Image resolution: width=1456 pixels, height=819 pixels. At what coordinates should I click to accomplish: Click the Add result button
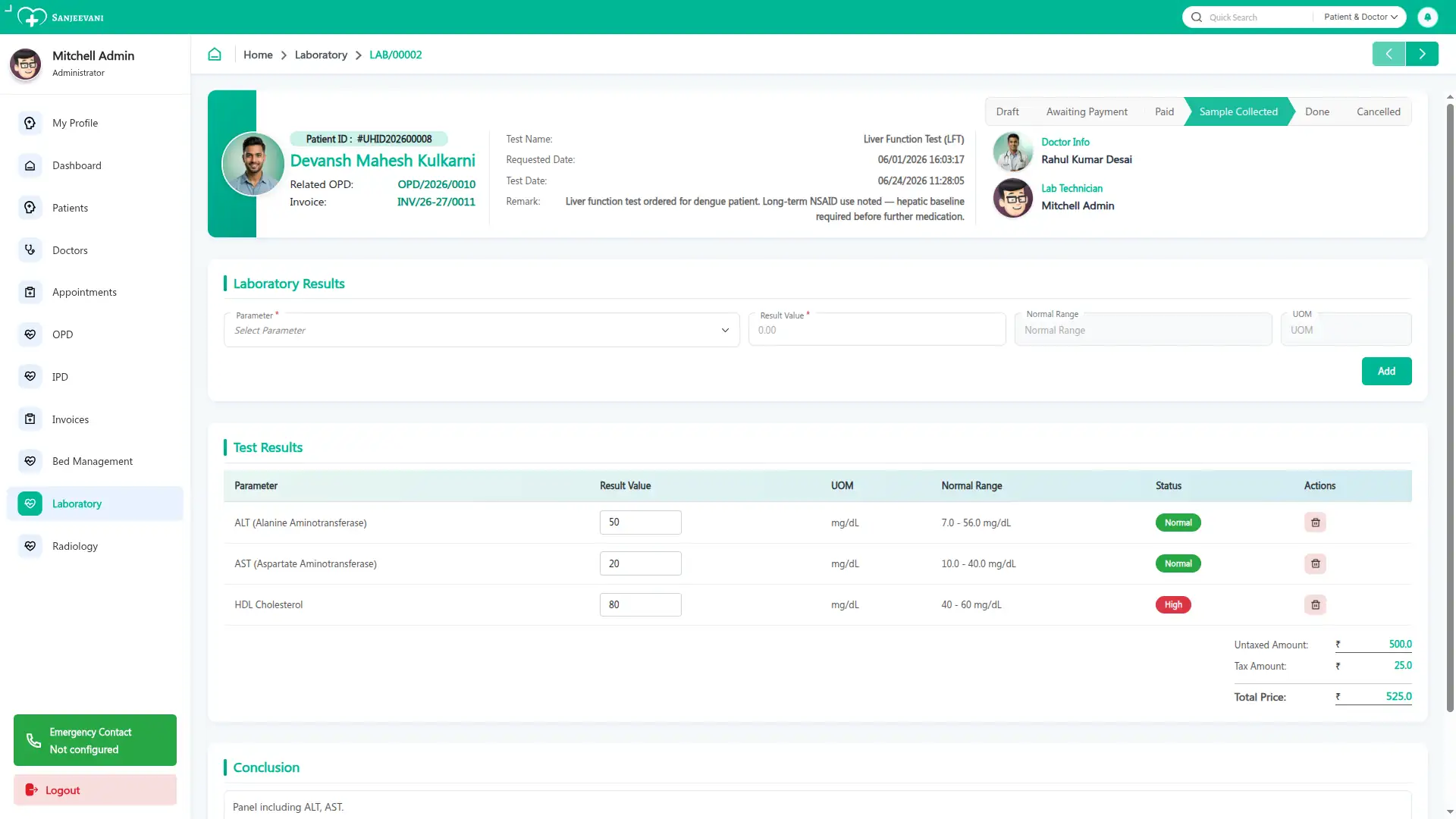pyautogui.click(x=1386, y=371)
